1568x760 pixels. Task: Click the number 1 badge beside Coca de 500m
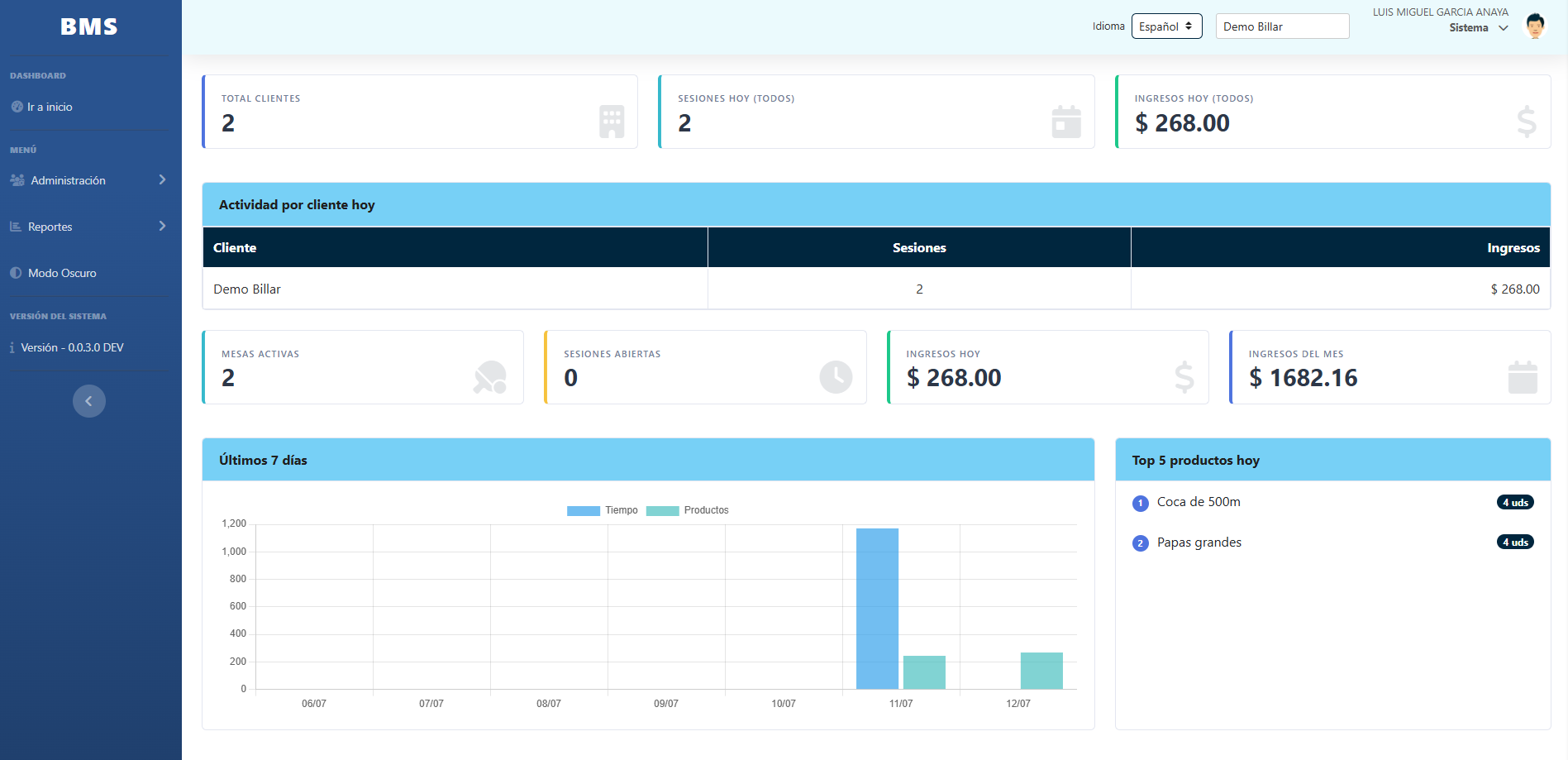pos(1141,503)
